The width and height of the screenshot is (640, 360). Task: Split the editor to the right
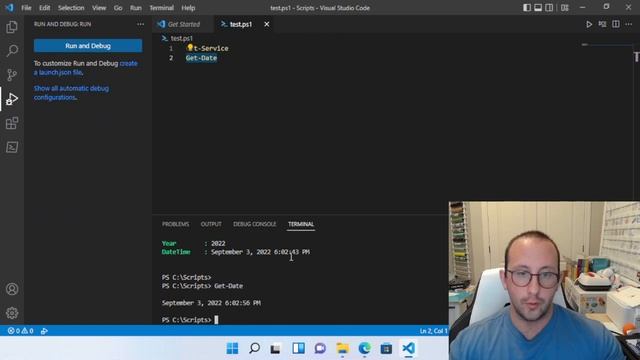pos(616,24)
